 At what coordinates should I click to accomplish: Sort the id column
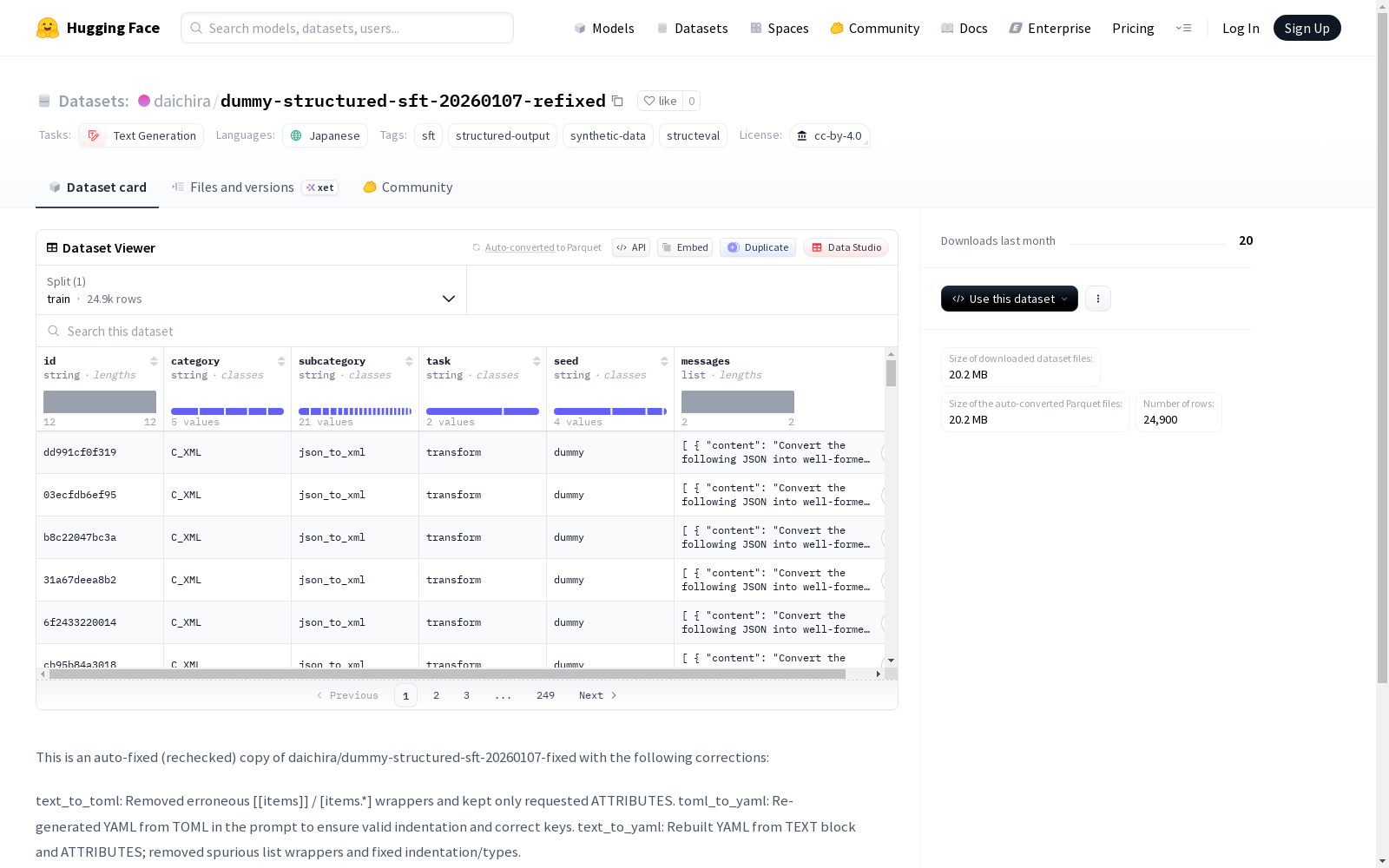tap(154, 361)
